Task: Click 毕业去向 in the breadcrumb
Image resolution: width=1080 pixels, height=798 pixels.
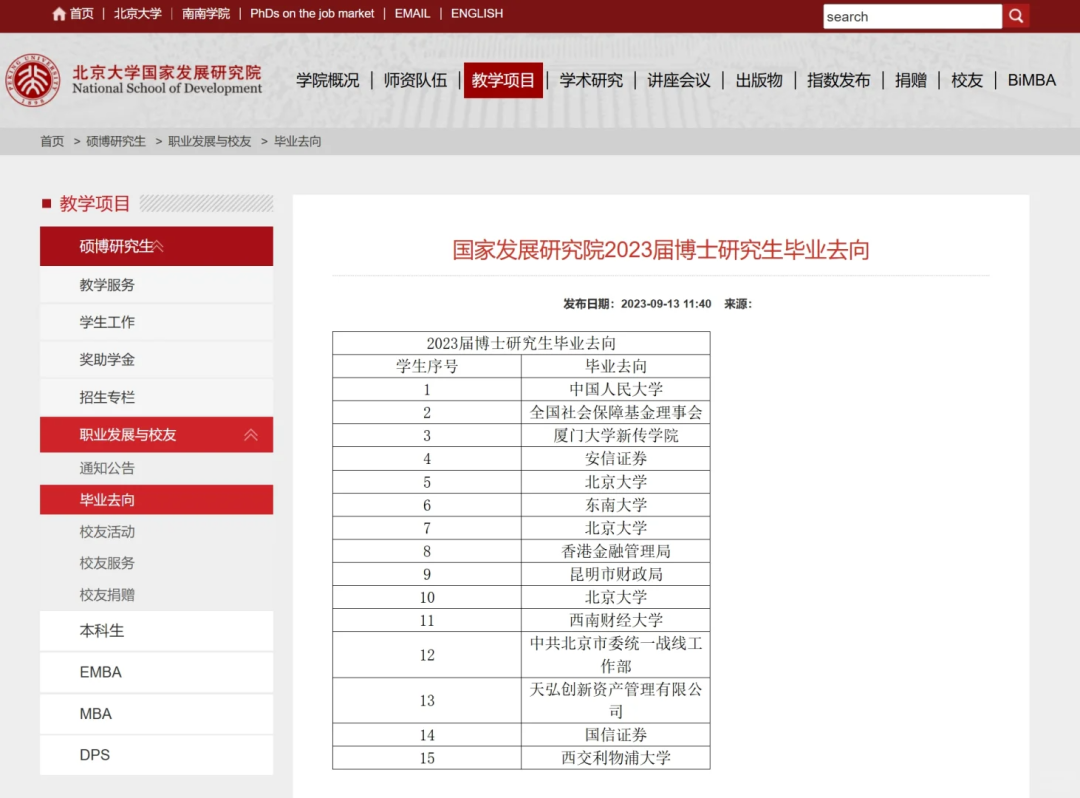Action: 298,141
